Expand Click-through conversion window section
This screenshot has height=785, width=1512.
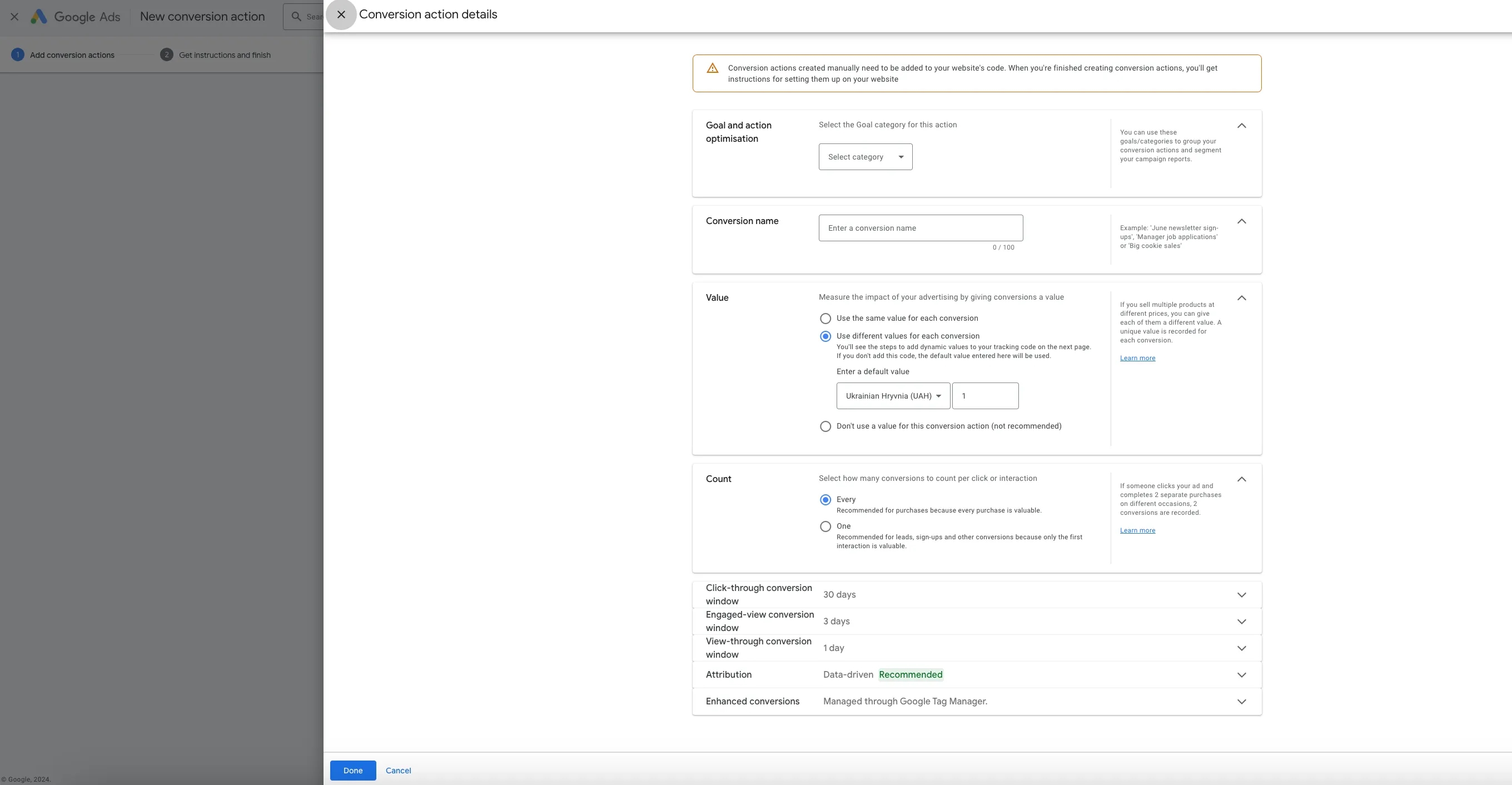click(1241, 595)
